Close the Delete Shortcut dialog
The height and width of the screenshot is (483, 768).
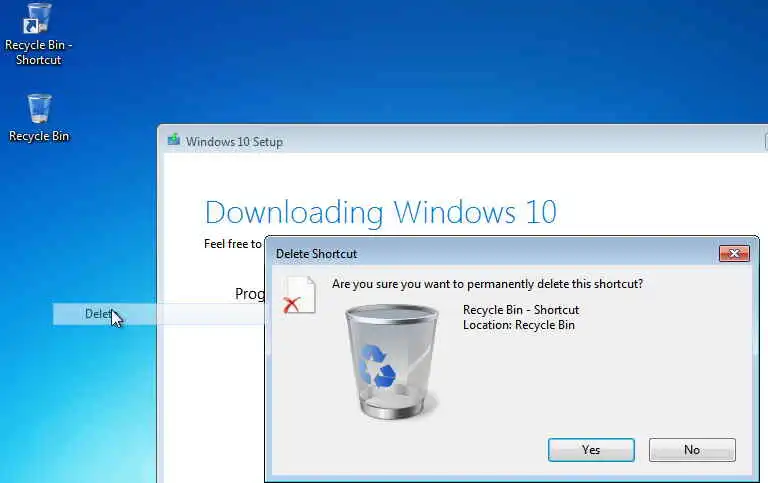pos(734,253)
